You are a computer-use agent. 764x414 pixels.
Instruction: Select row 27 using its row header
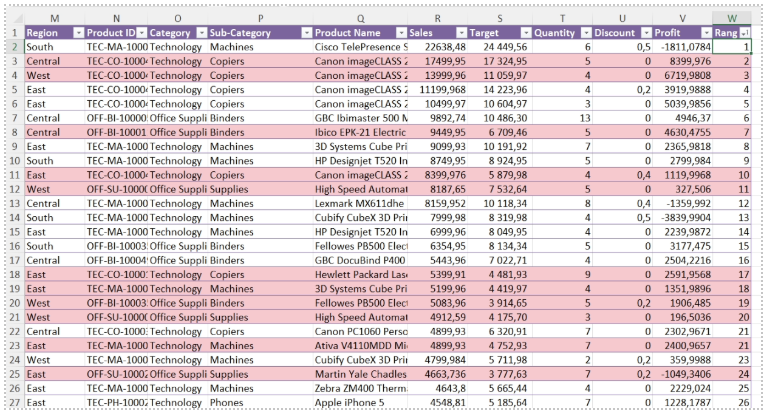12,403
